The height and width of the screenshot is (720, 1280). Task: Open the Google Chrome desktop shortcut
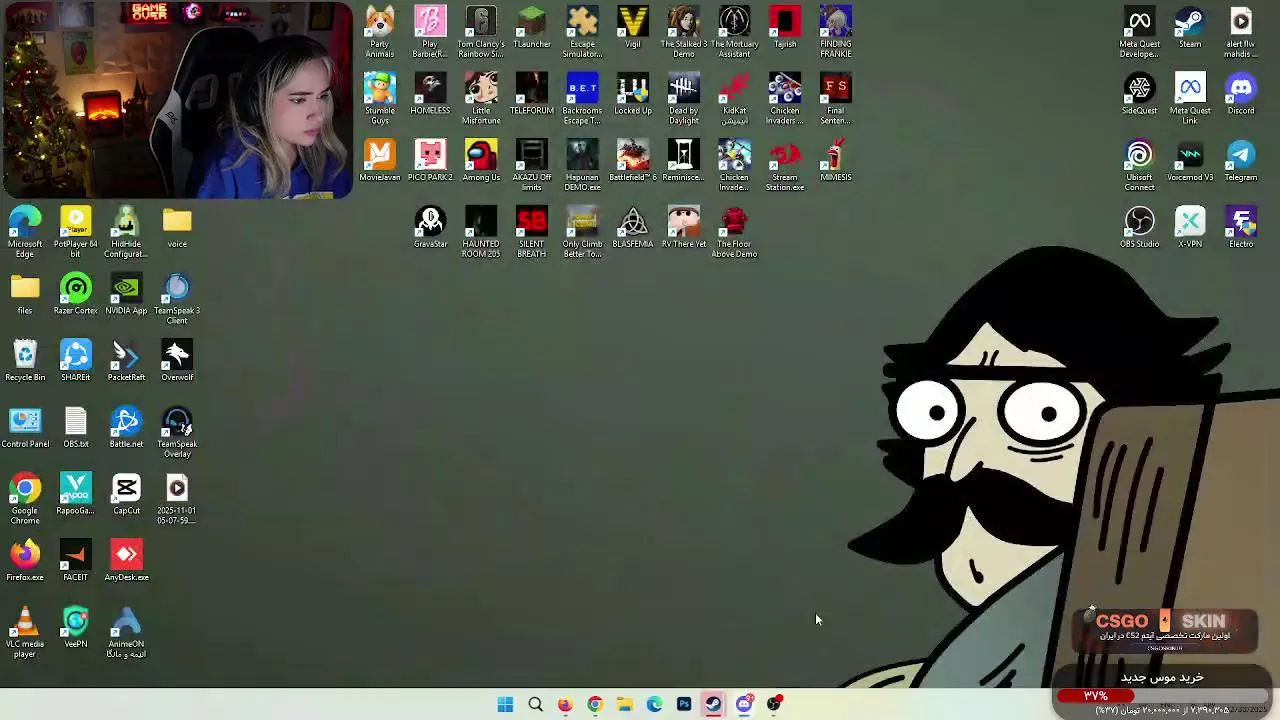tap(25, 499)
